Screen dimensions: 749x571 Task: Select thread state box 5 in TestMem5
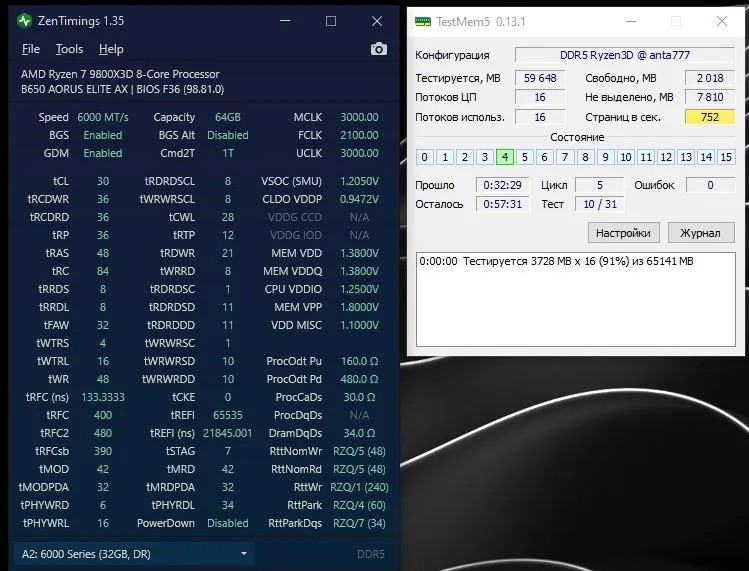pyautogui.click(x=525, y=157)
